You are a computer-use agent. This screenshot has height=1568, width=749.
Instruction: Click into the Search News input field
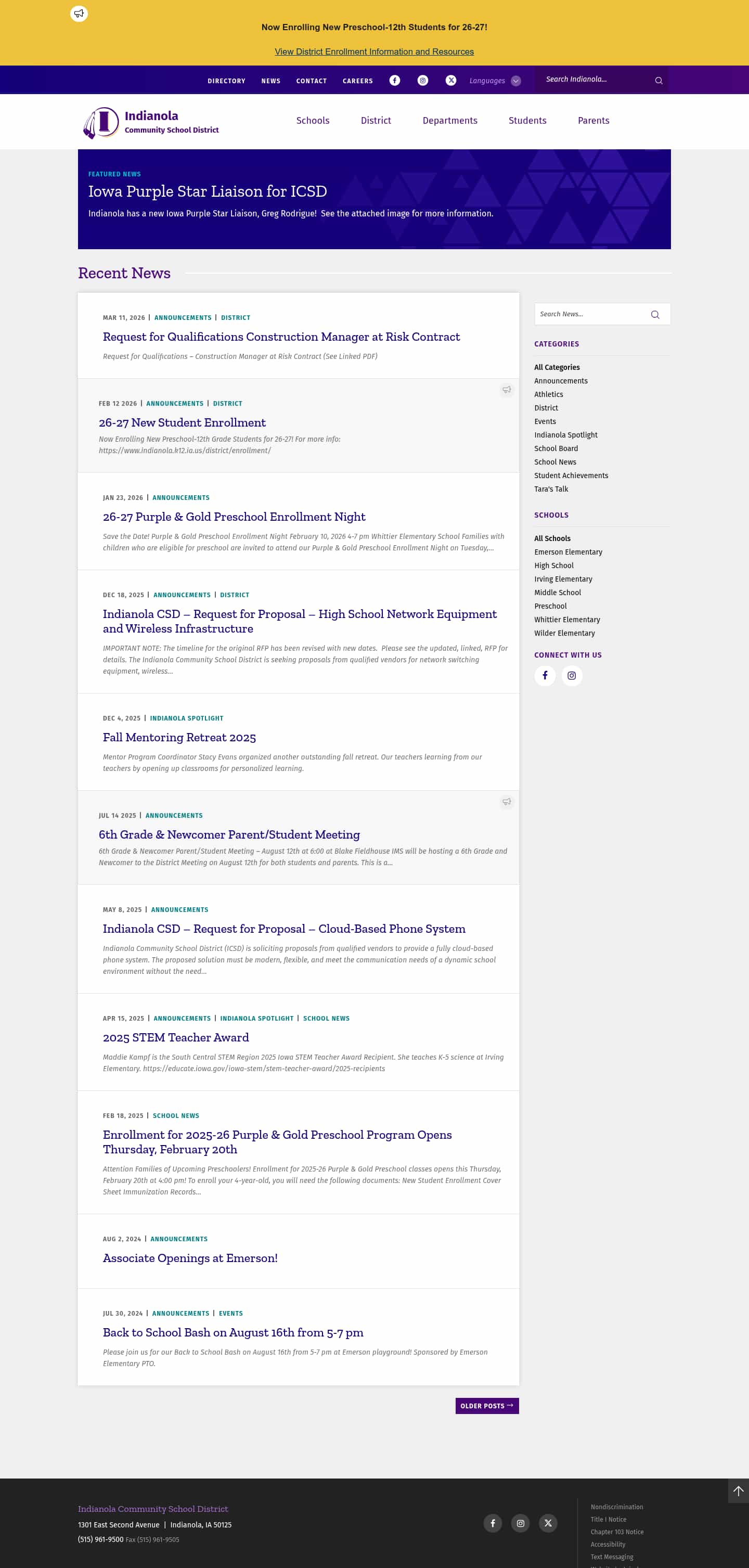(x=590, y=314)
